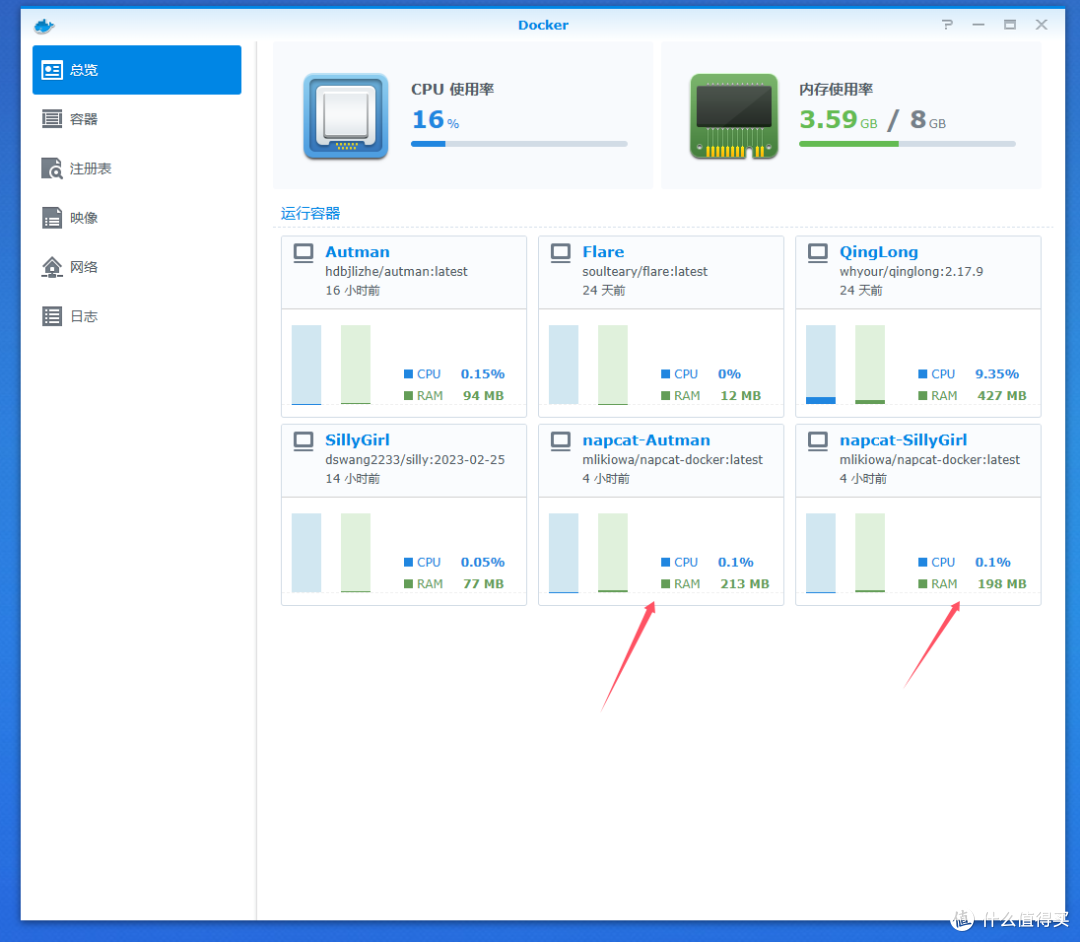Open the napcat-Autman container link
Viewport: 1080px width, 942px height.
[646, 441]
